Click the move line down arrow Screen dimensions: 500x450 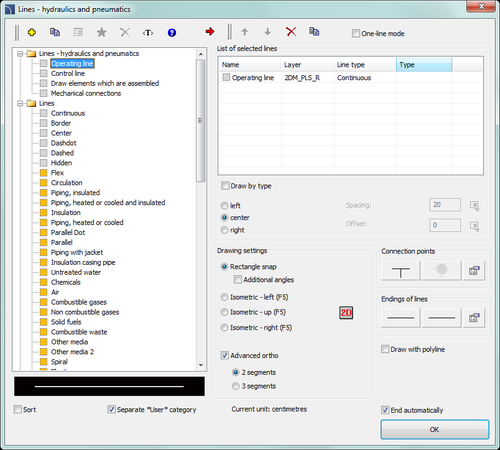(x=267, y=32)
